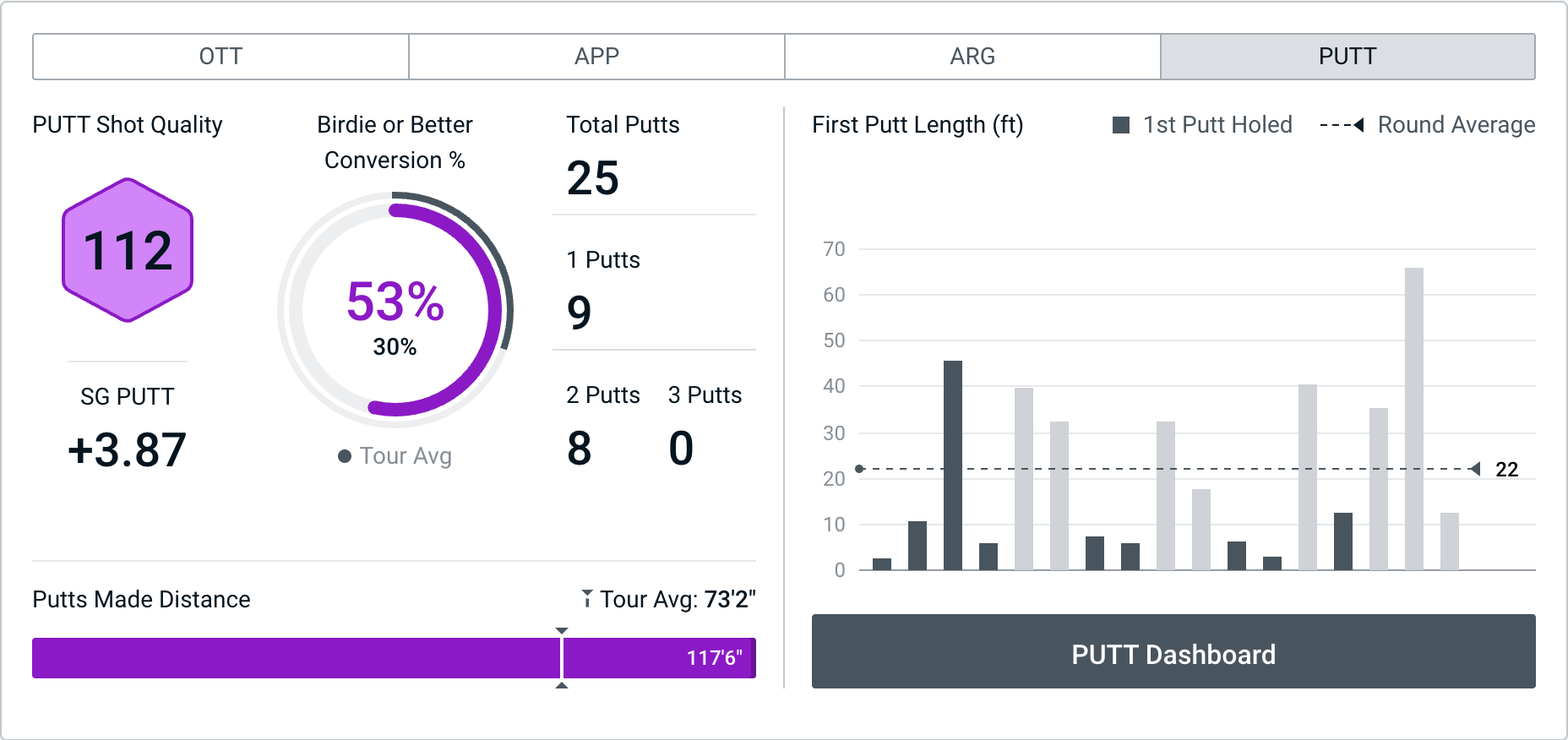Click the tour average marker triangle above purple bar

(562, 631)
